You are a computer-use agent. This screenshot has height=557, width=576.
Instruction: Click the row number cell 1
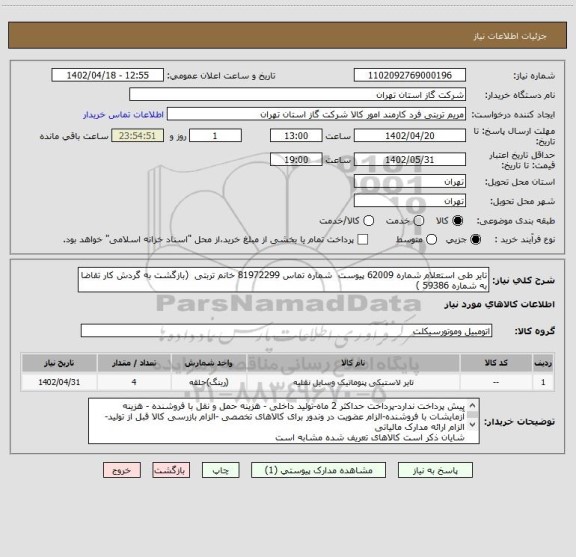[x=543, y=382]
